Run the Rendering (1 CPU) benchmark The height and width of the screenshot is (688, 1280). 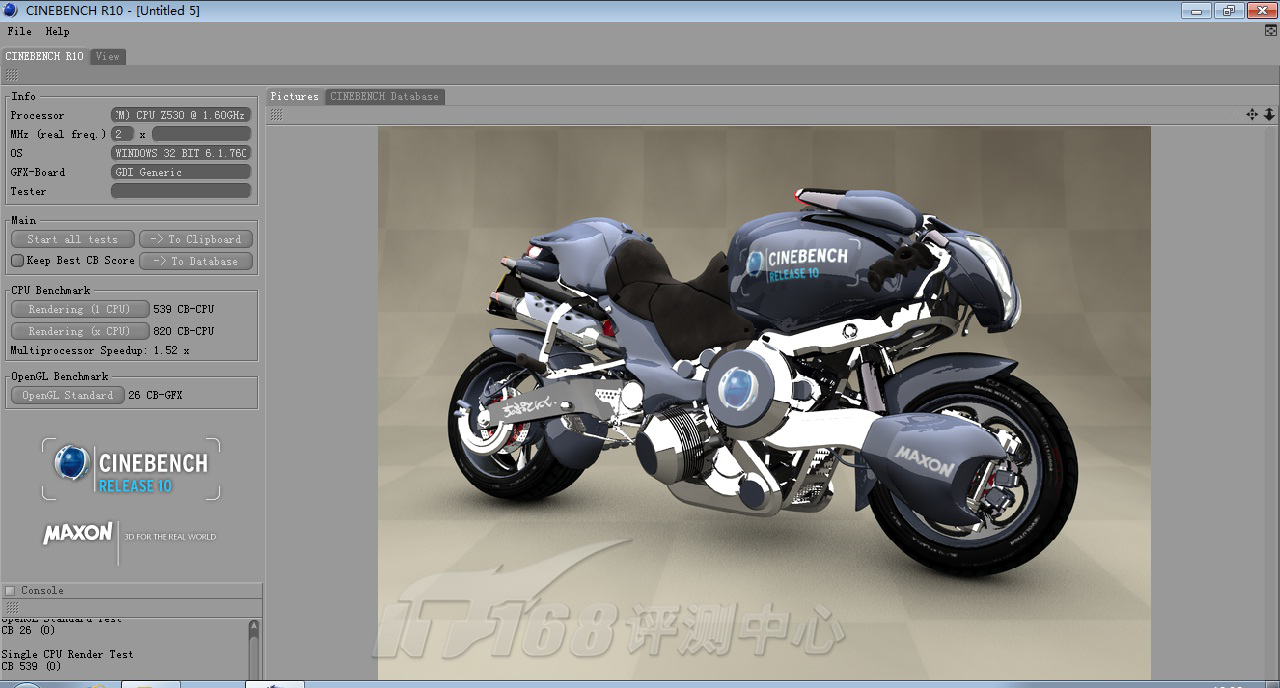tap(80, 309)
